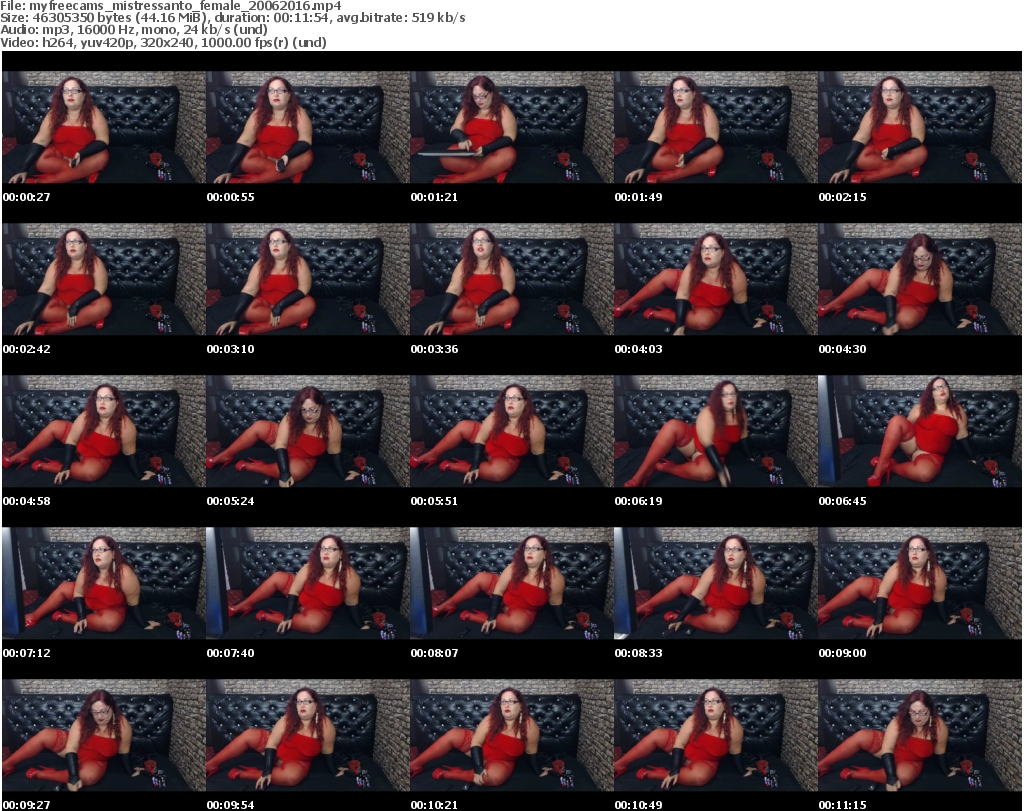1024x811 pixels.
Task: Select the video frame at 00:07:12
Action: [104, 584]
